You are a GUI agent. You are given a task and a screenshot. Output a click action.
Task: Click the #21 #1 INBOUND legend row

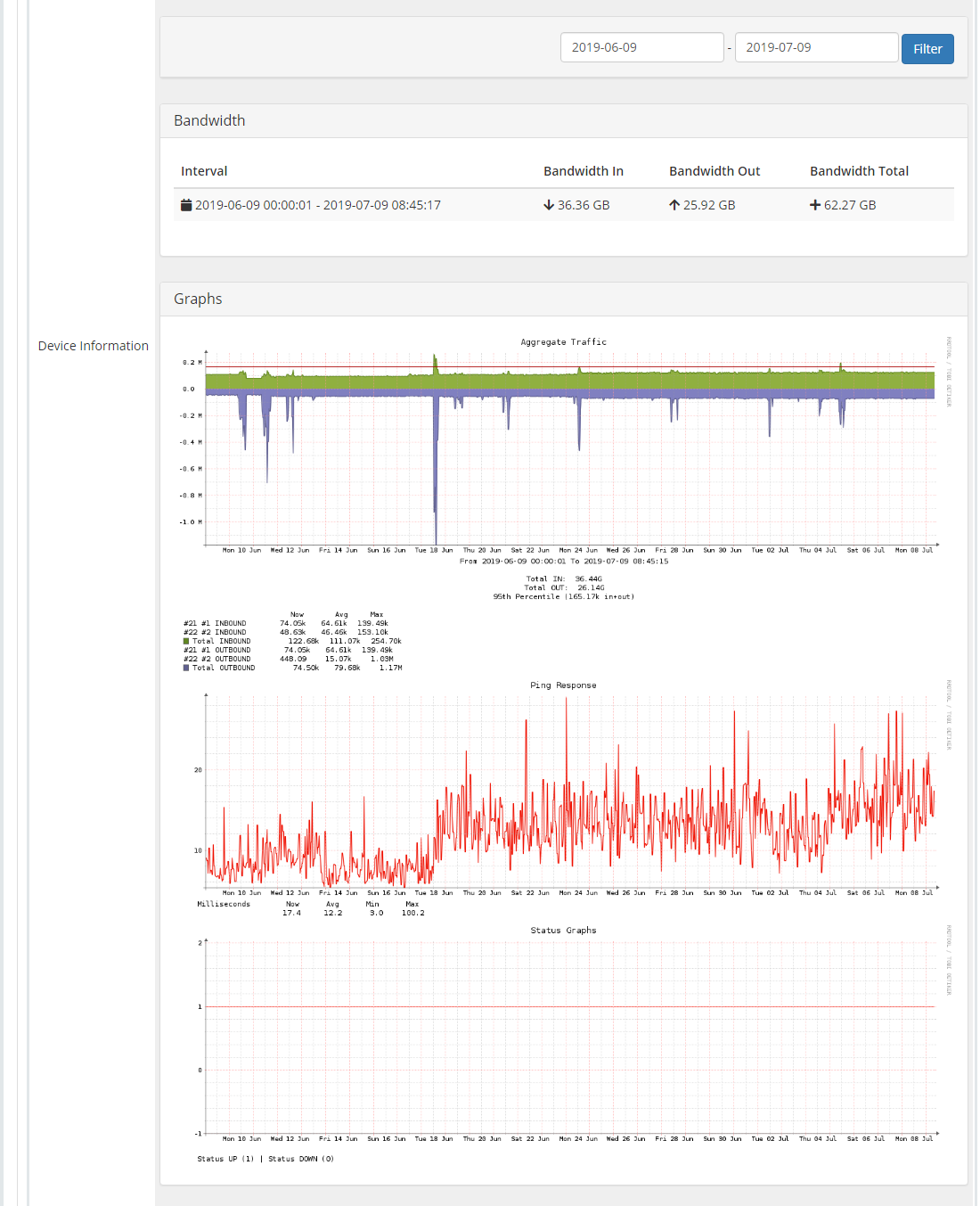(286, 624)
